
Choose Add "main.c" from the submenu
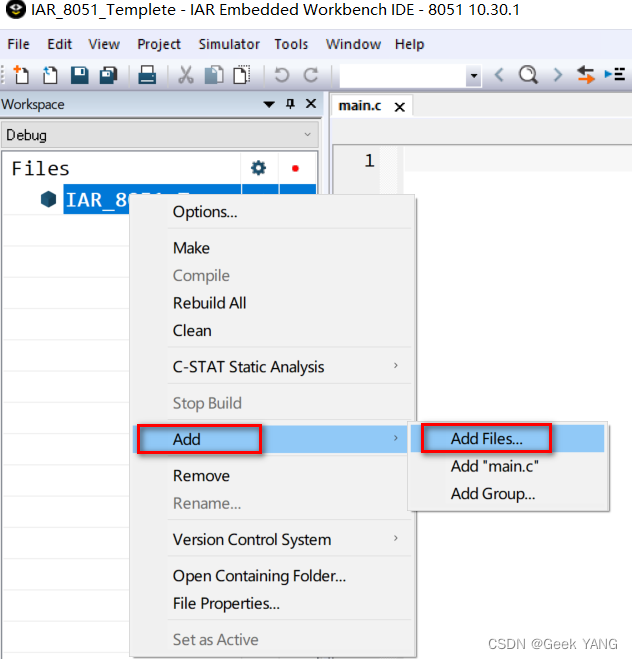[x=507, y=466]
